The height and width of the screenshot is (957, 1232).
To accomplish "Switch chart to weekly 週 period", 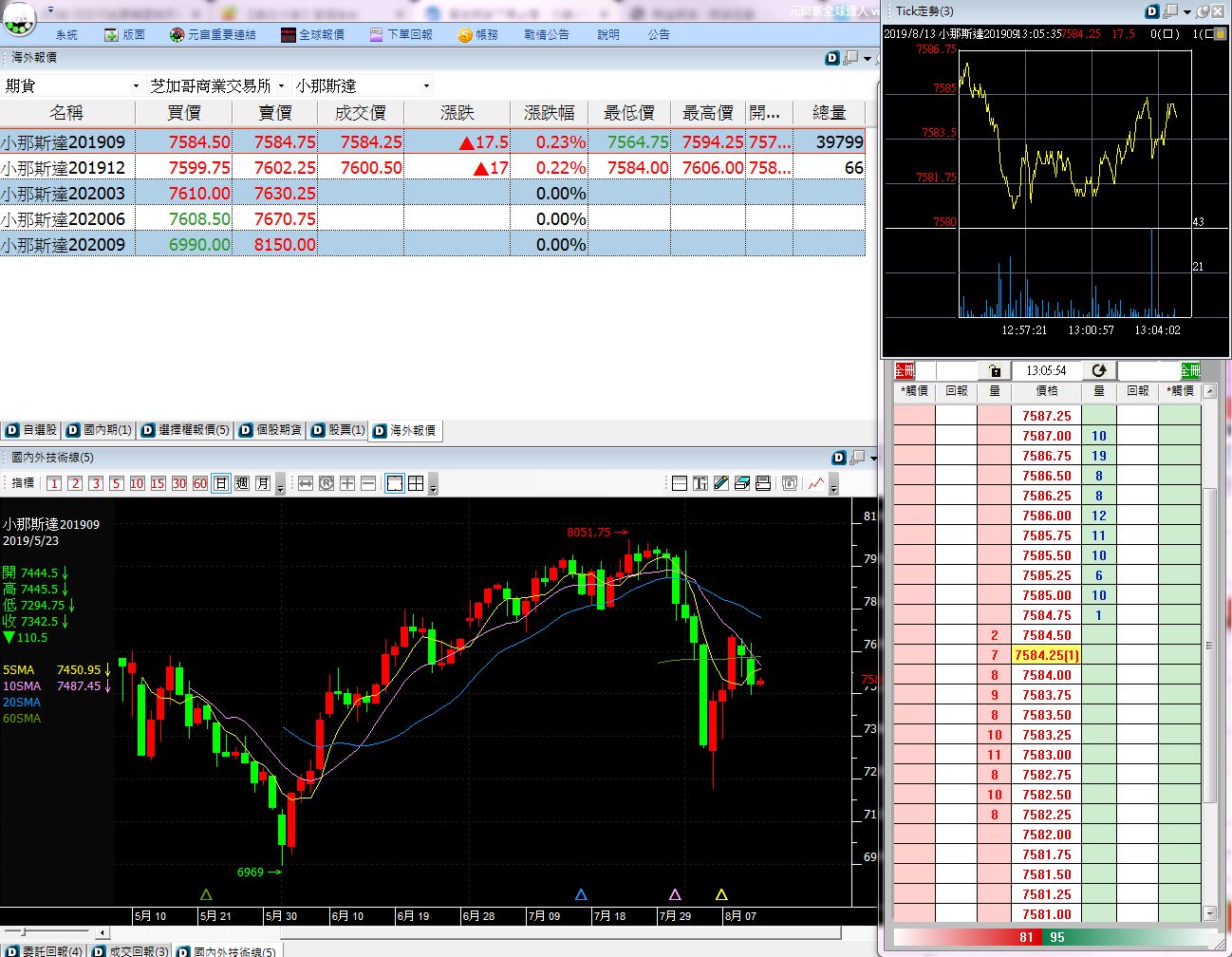I will click(x=242, y=483).
